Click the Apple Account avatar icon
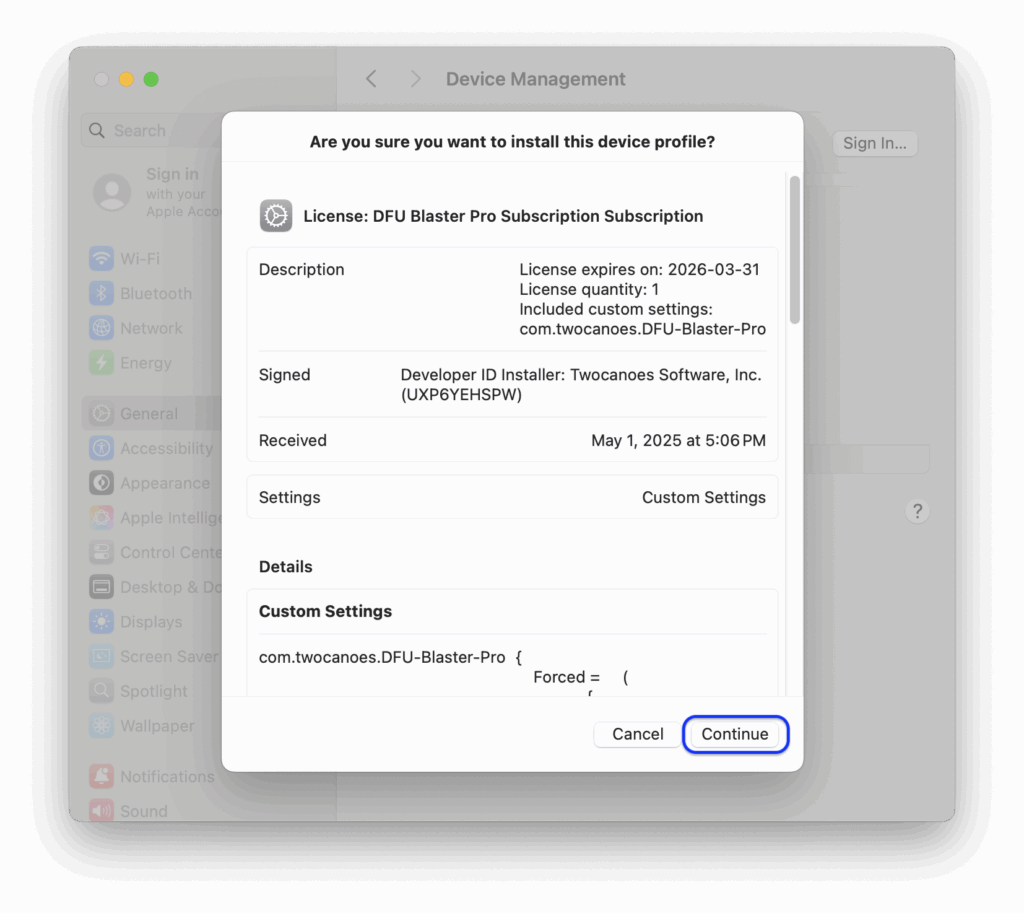The image size is (1024, 913). (112, 192)
